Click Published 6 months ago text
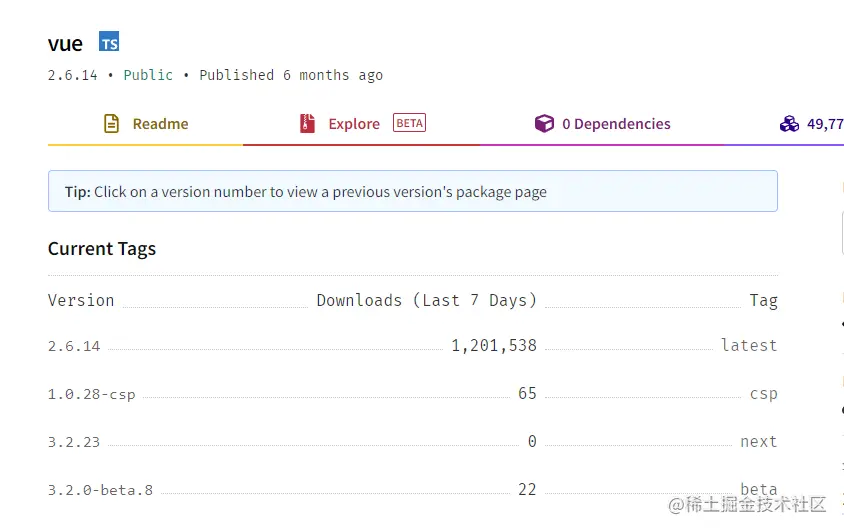Image resolution: width=844 pixels, height=532 pixels. coord(291,75)
